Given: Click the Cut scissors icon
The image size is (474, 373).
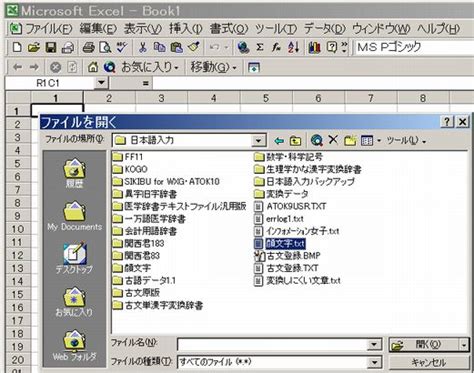Looking at the screenshot, I should 143,48.
